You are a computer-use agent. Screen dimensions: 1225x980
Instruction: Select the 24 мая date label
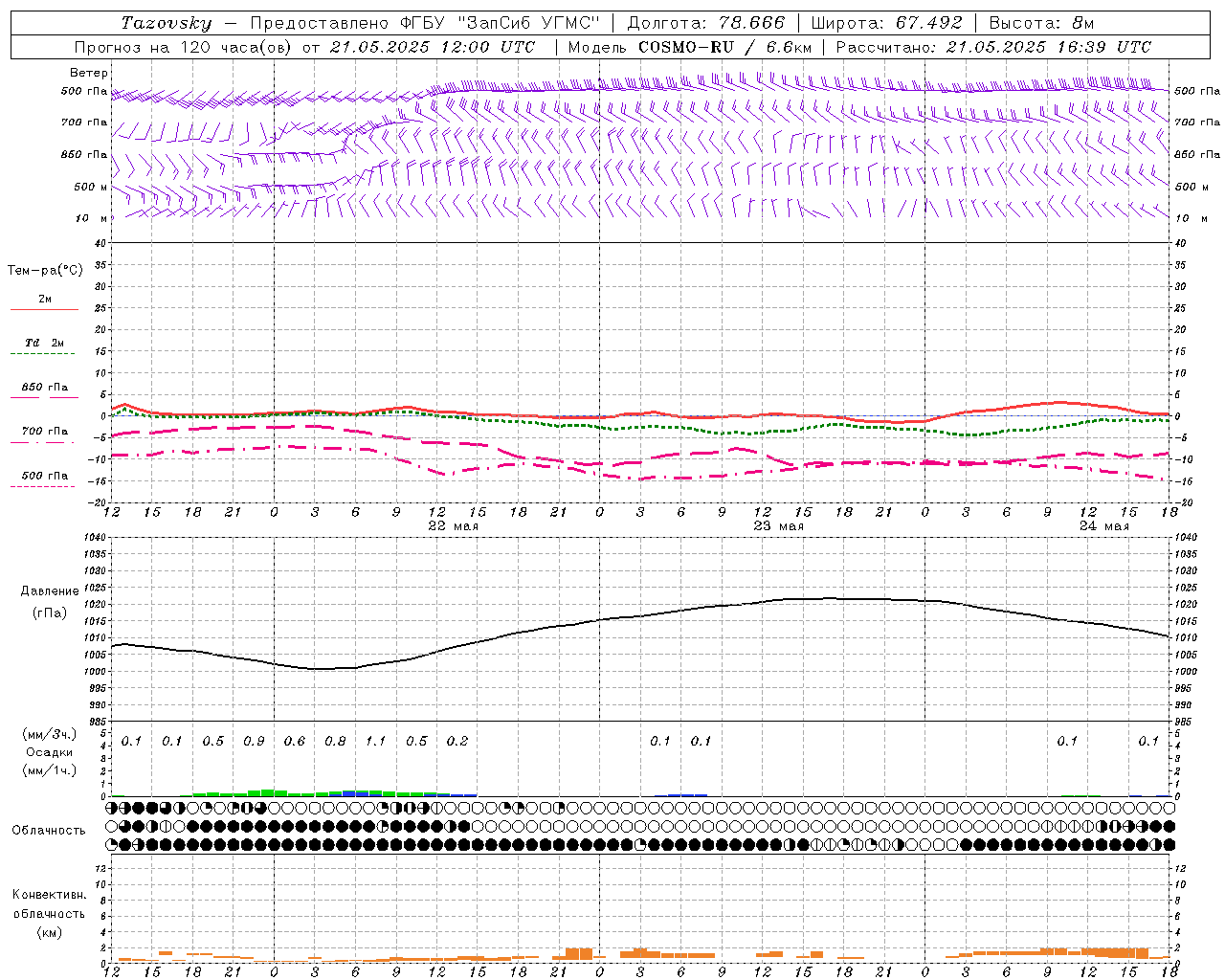(1103, 525)
